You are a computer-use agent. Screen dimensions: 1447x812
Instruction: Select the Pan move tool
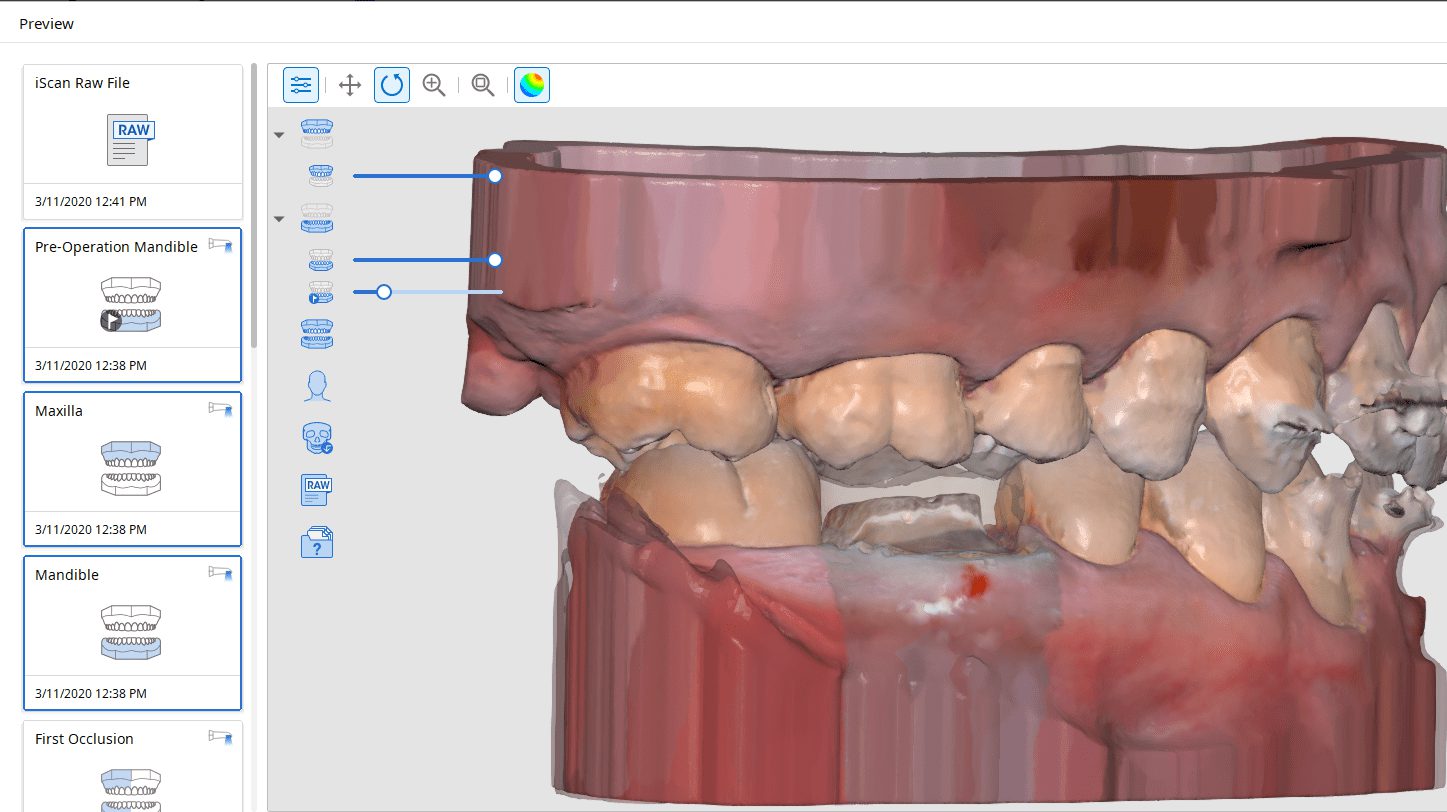350,85
